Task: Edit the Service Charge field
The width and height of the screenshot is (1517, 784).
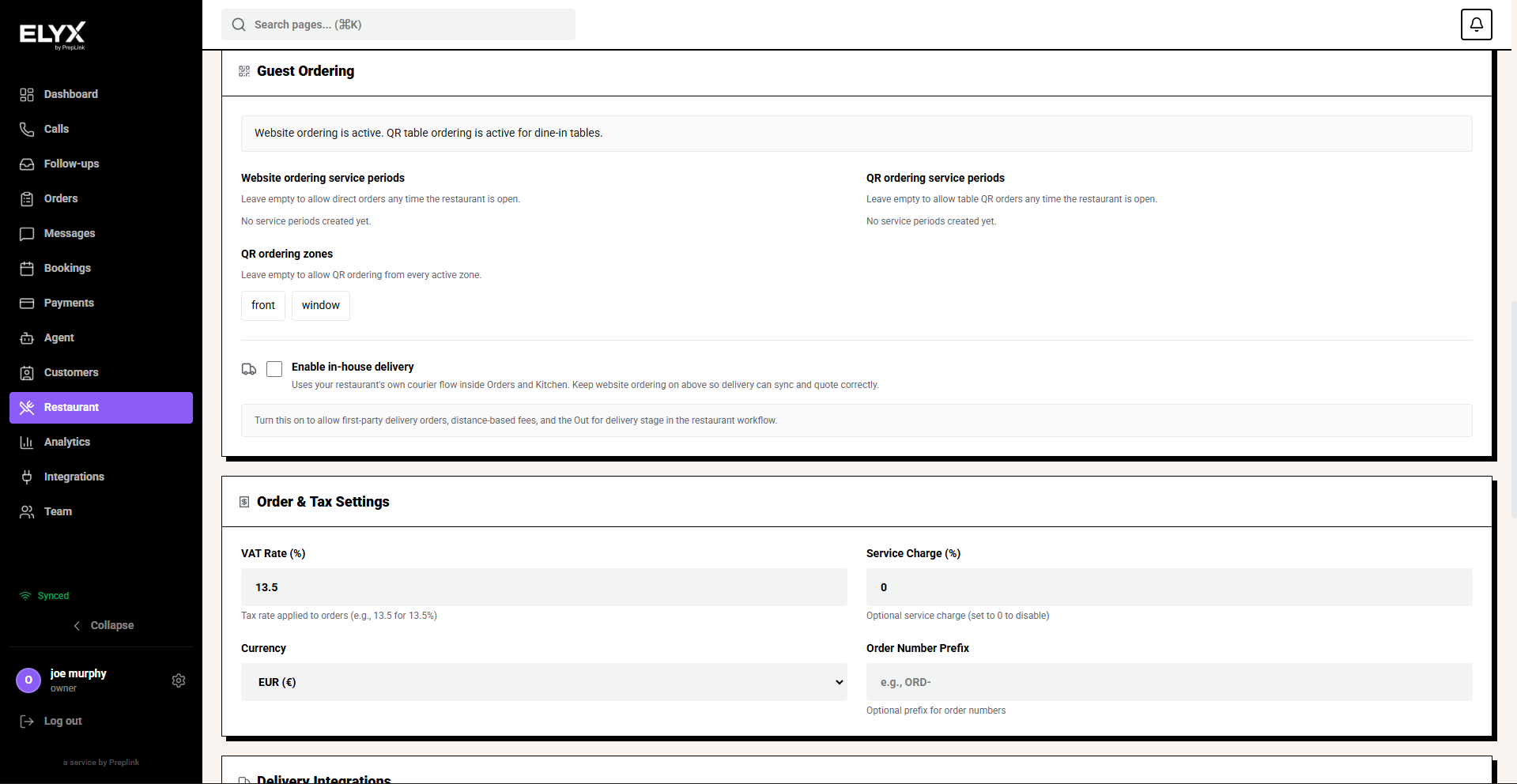Action: [x=1169, y=587]
